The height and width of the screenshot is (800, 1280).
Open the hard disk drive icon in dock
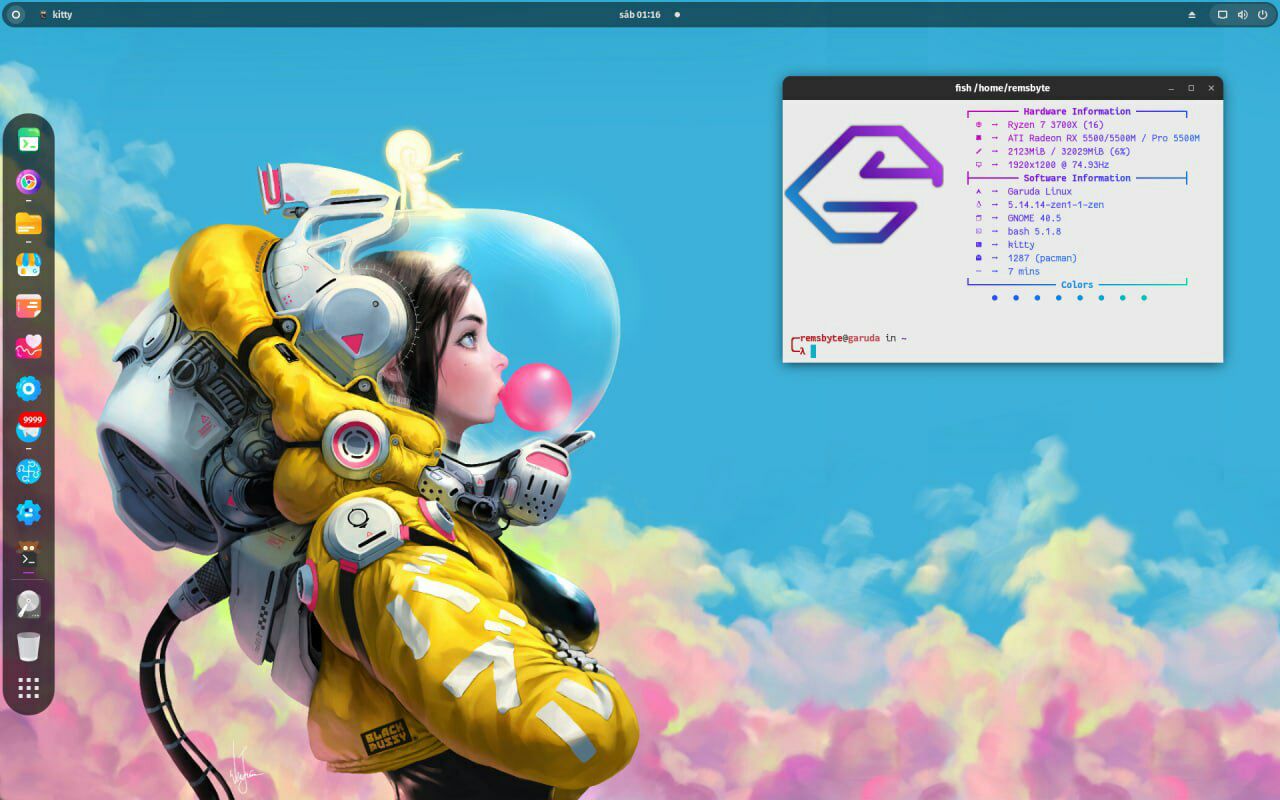click(x=28, y=605)
